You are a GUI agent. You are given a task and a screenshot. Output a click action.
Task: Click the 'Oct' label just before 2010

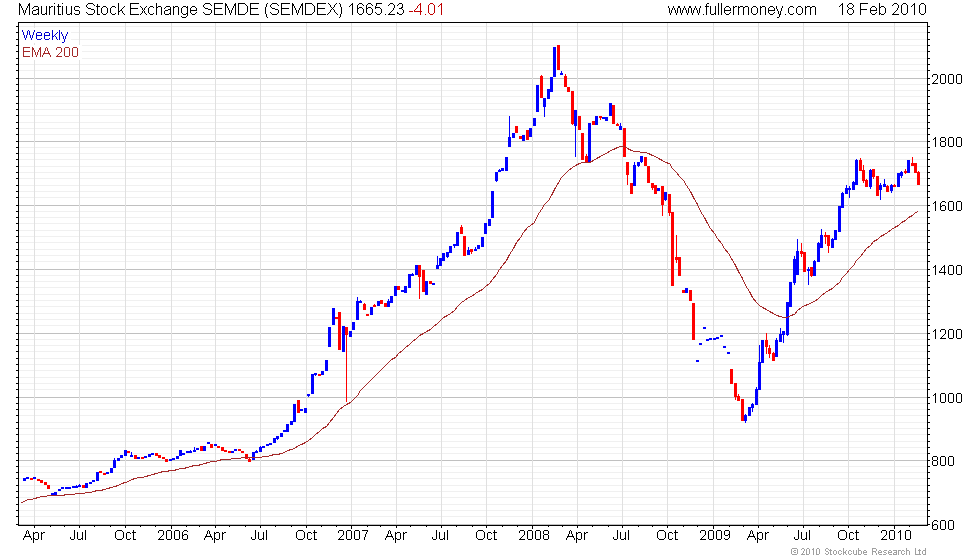pyautogui.click(x=848, y=536)
